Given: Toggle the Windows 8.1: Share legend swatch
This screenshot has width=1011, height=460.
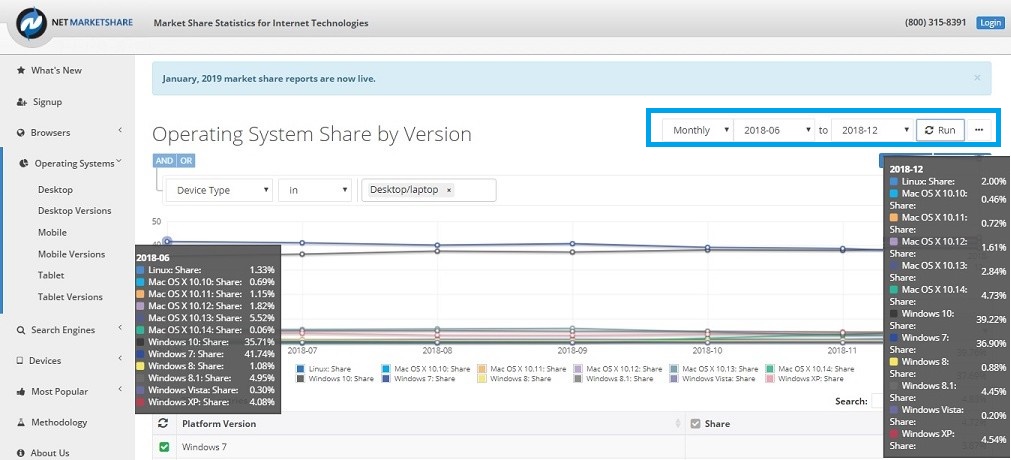Looking at the screenshot, I should click(x=578, y=379).
